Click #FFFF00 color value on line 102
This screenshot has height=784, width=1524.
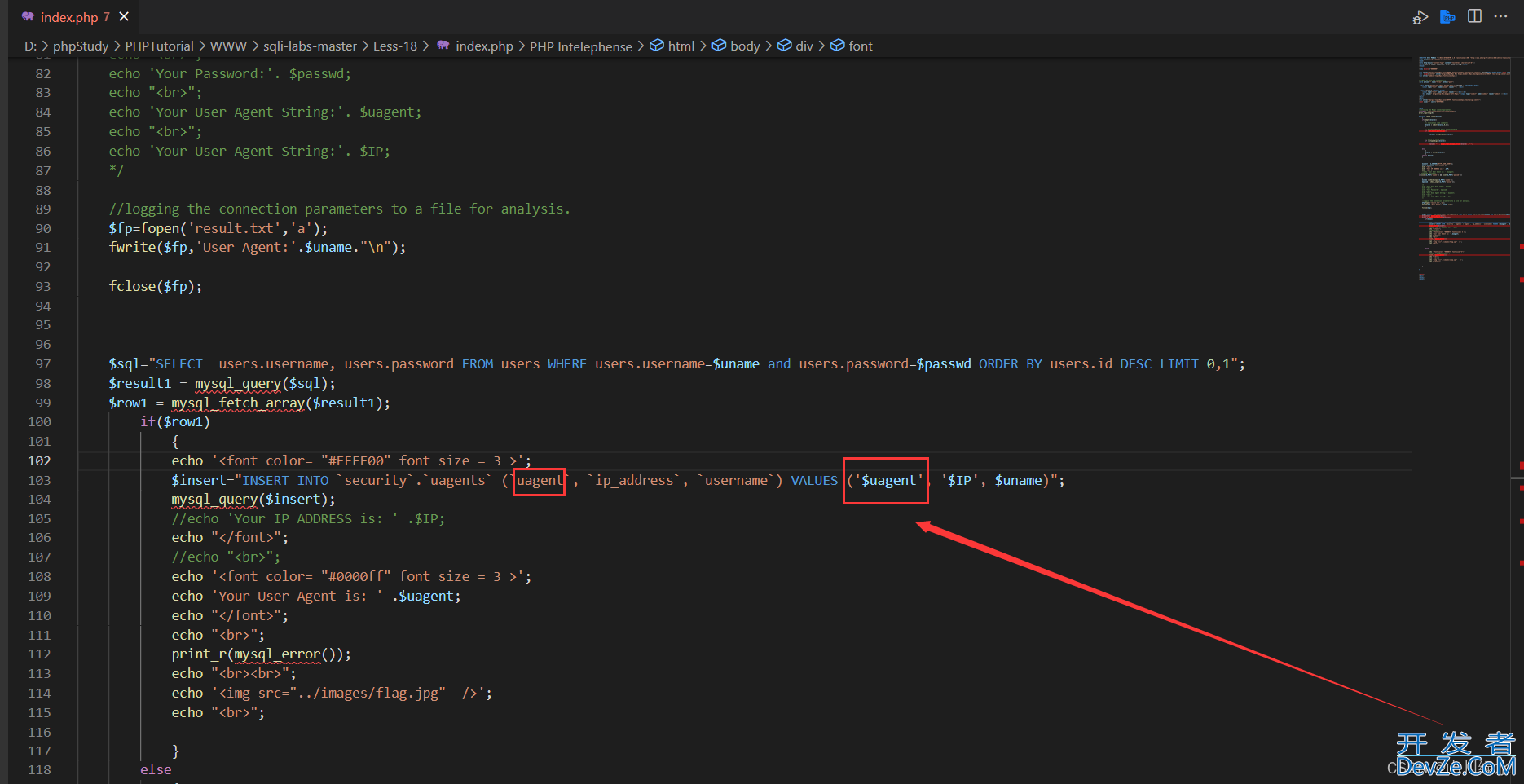pos(356,461)
